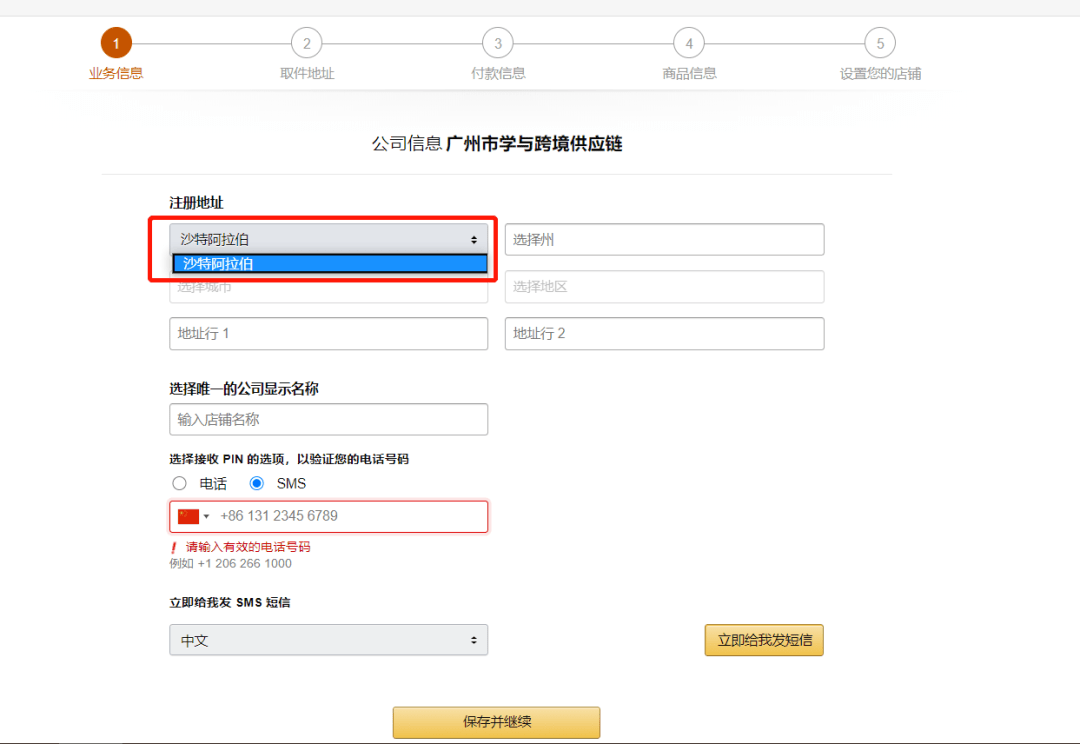
Task: Focus the 选择州 field
Action: pyautogui.click(x=664, y=239)
